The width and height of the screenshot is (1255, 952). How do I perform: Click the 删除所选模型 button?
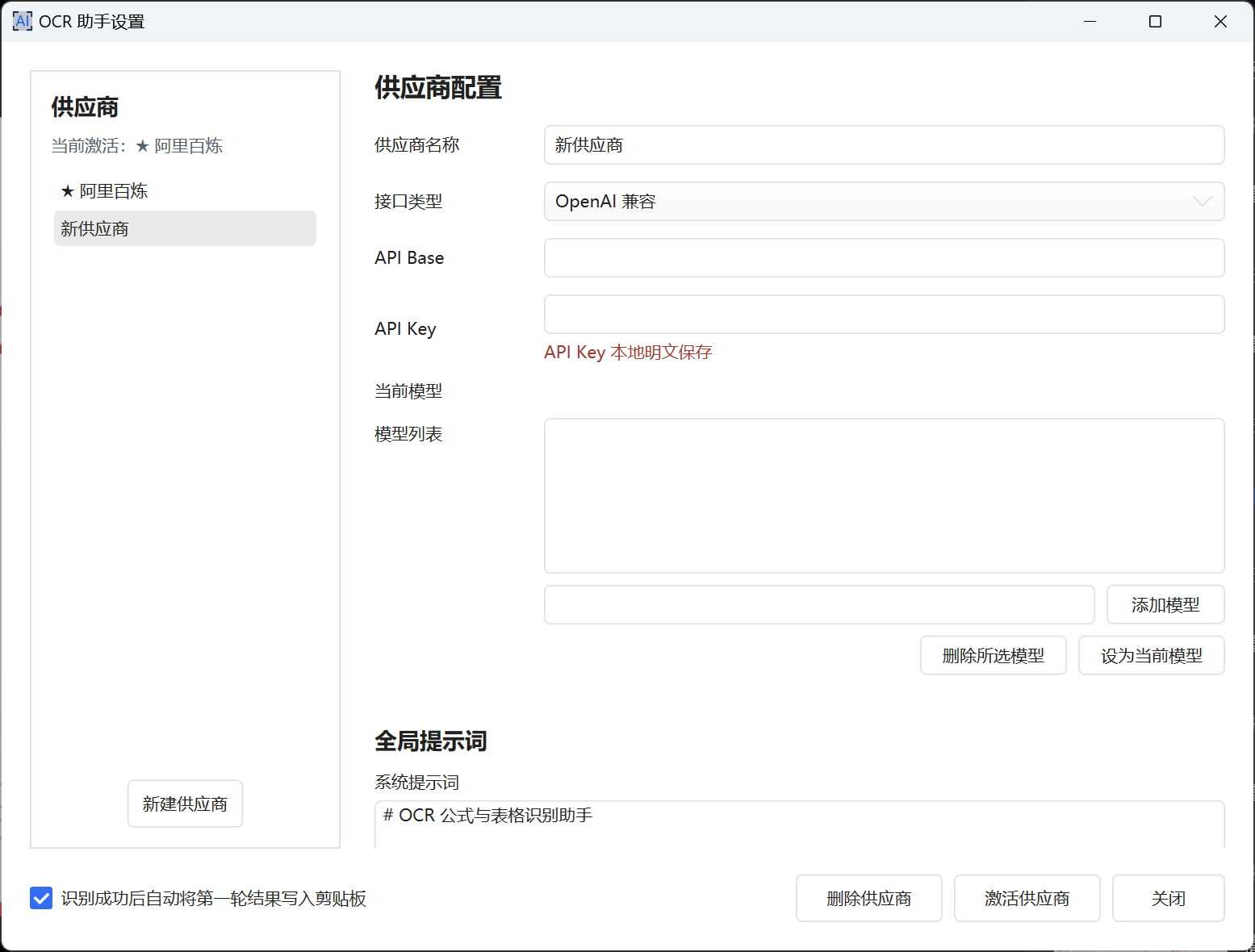coord(994,656)
